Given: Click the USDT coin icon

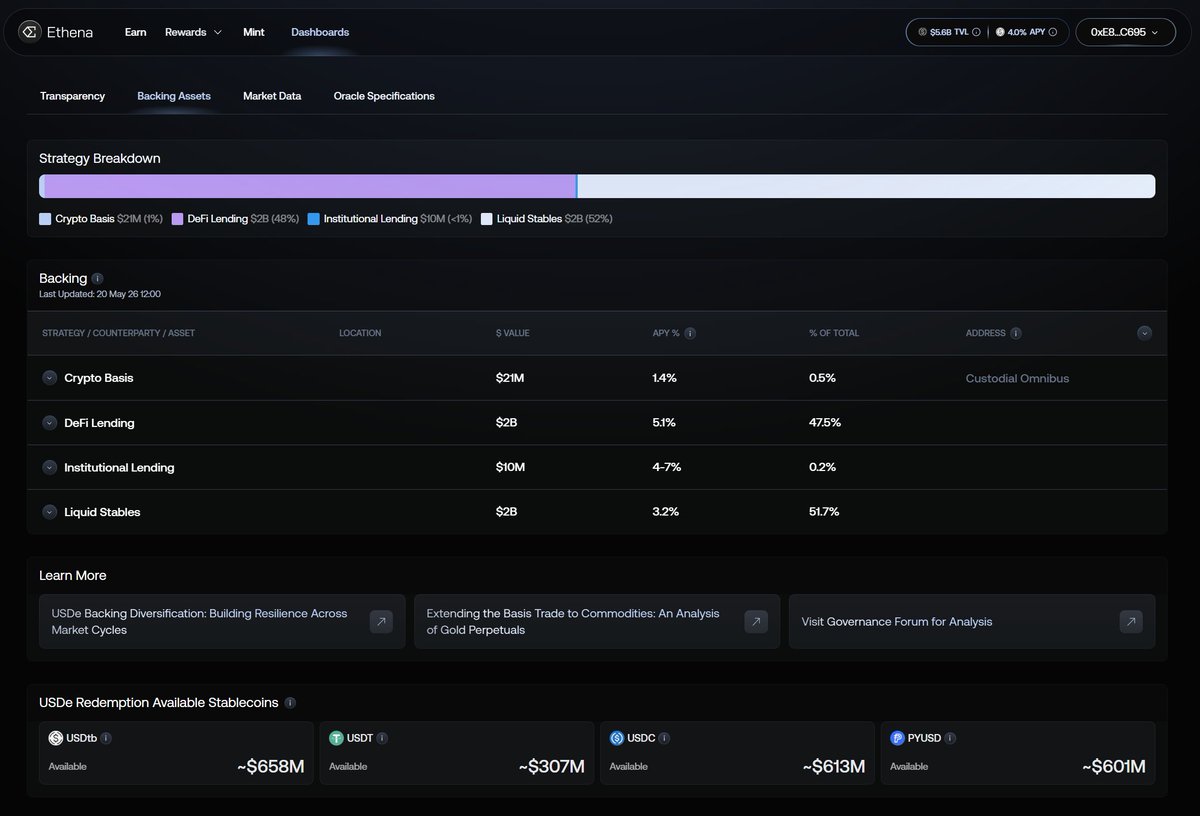Looking at the screenshot, I should point(337,738).
